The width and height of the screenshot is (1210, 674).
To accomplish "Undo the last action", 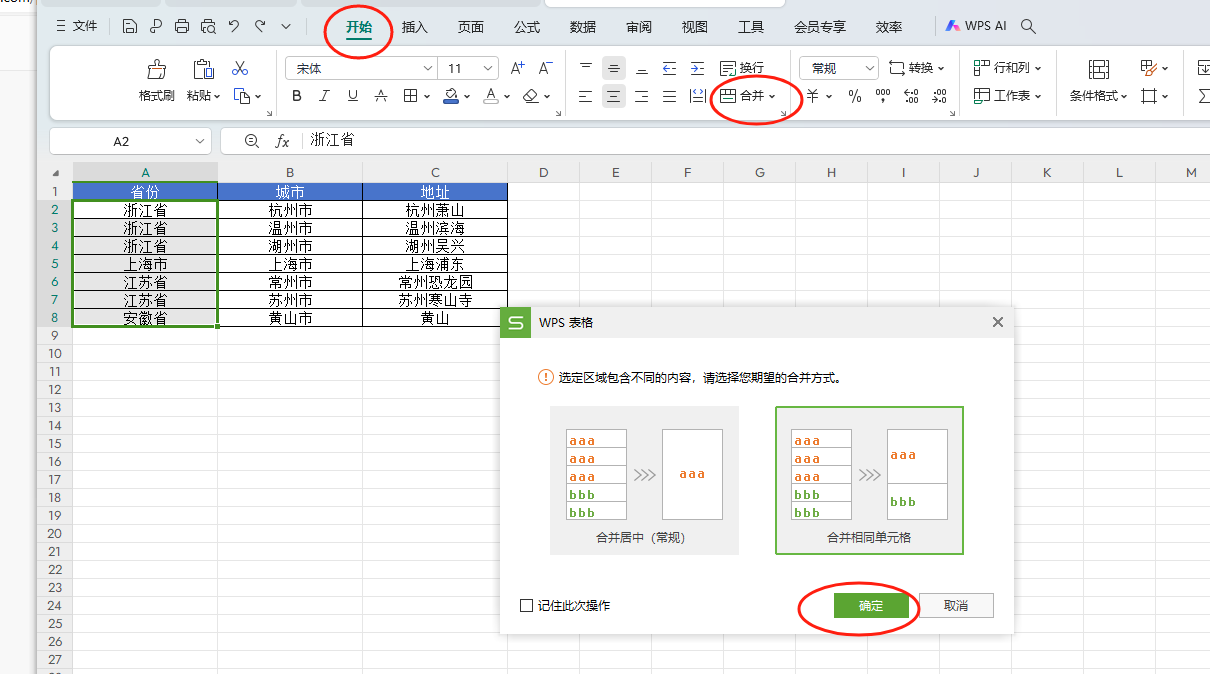I will [x=234, y=27].
